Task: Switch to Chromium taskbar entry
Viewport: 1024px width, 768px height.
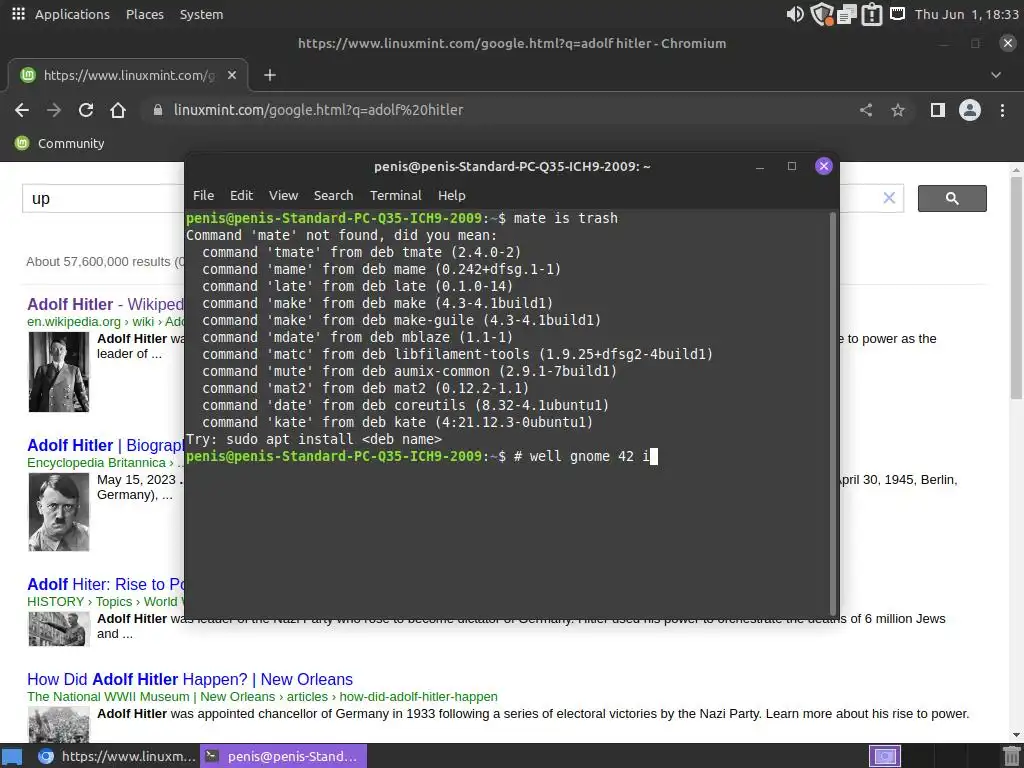Action: click(116, 756)
